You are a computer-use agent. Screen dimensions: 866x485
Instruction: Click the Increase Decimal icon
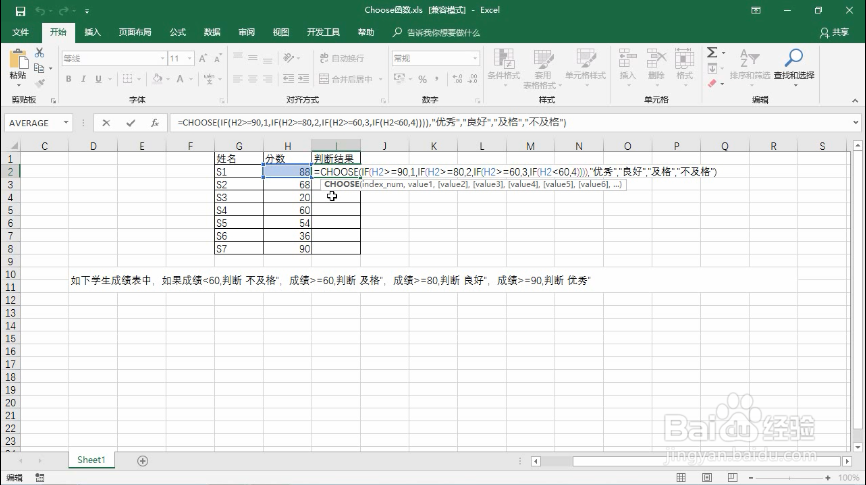tap(457, 79)
